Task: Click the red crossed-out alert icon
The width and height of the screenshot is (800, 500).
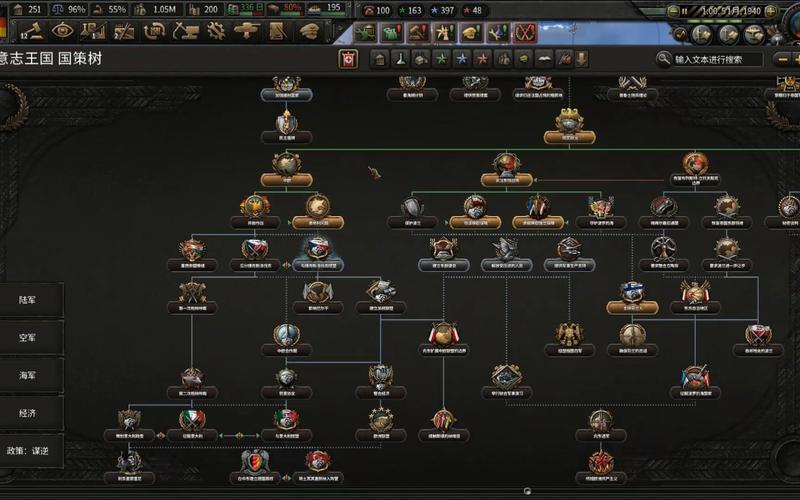Action: [x=524, y=33]
